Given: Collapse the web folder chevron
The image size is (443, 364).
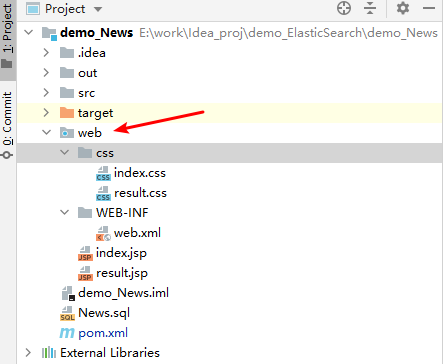Looking at the screenshot, I should (x=47, y=132).
